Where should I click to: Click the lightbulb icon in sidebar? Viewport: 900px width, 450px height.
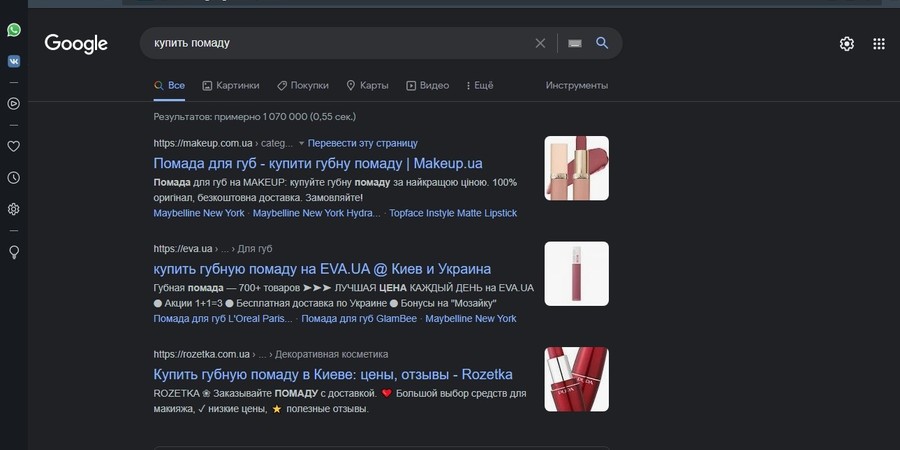click(x=14, y=252)
